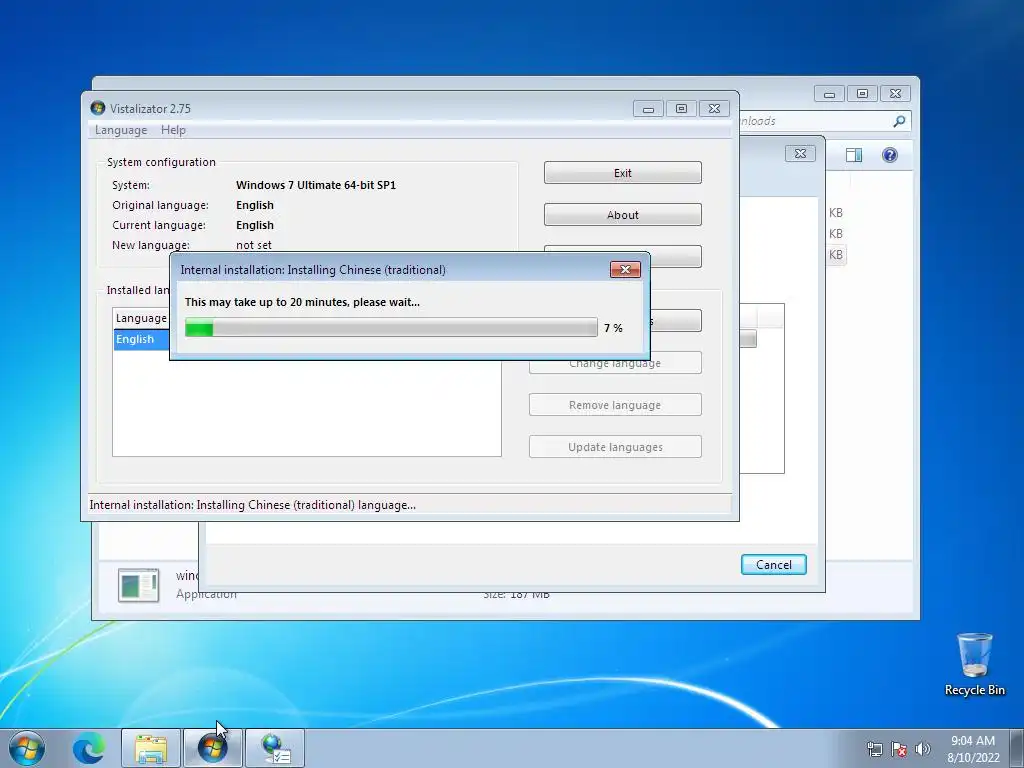
Task: Click the Show Desktop strip on taskbar
Action: coord(1017,748)
